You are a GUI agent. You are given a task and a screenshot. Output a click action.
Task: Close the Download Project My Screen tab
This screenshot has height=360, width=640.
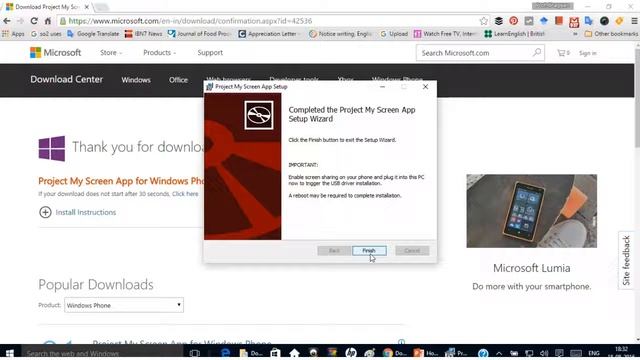pos(87,7)
